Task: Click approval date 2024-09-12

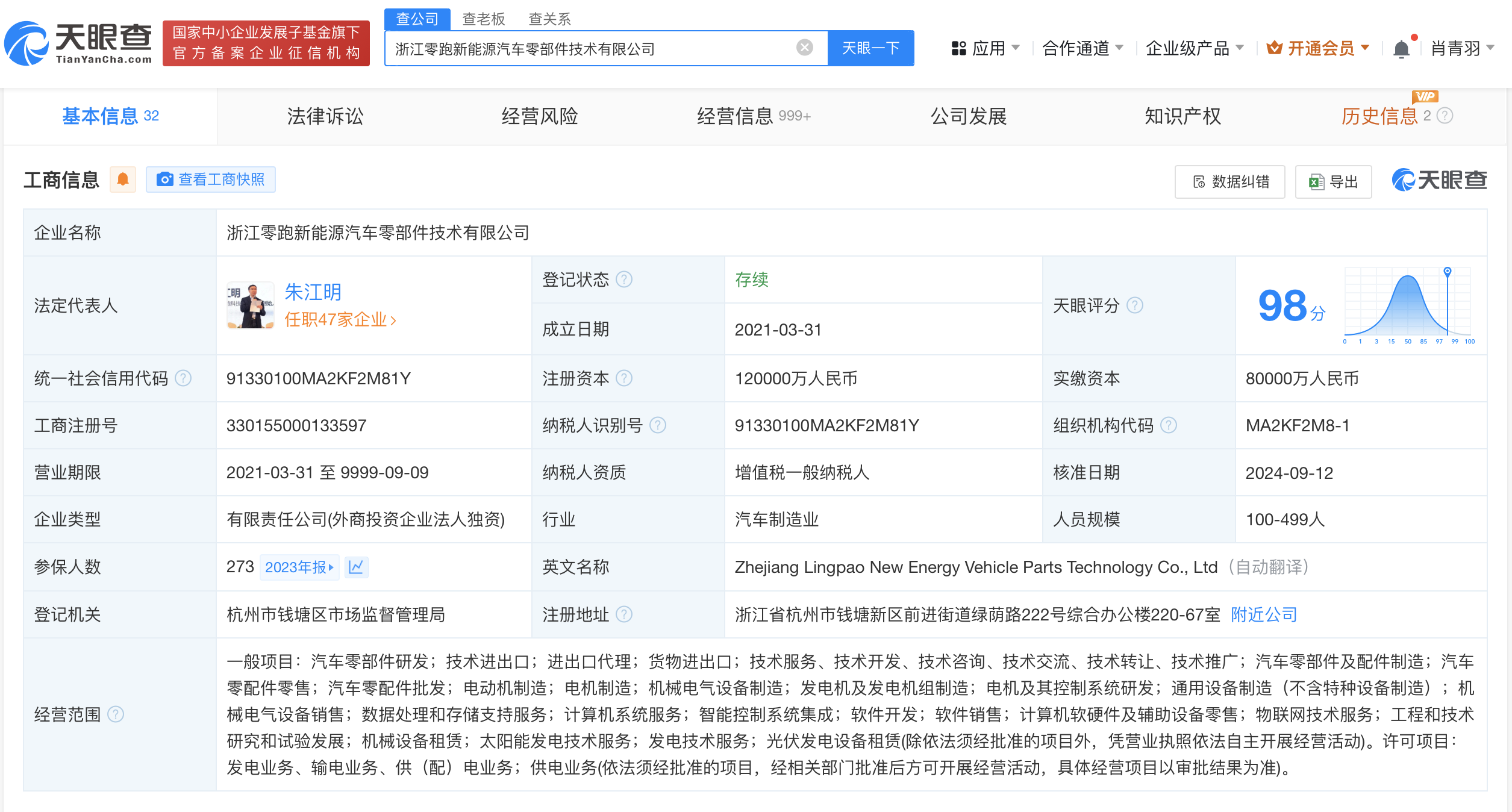Action: pos(1289,473)
